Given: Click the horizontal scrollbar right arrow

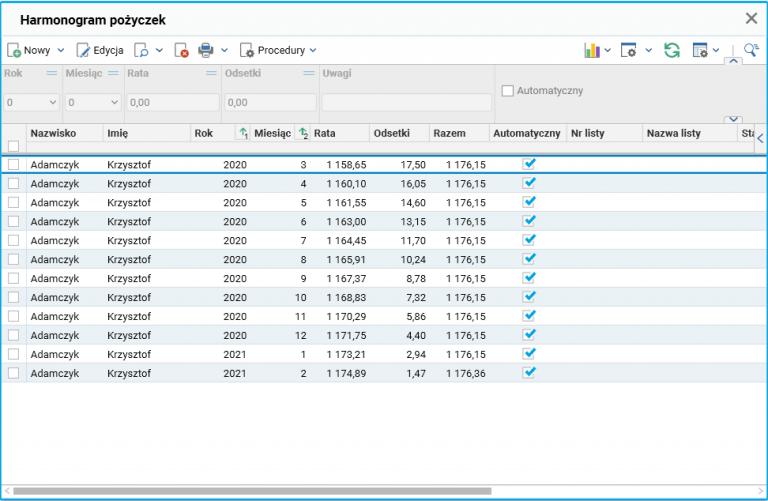Looking at the screenshot, I should (x=761, y=491).
